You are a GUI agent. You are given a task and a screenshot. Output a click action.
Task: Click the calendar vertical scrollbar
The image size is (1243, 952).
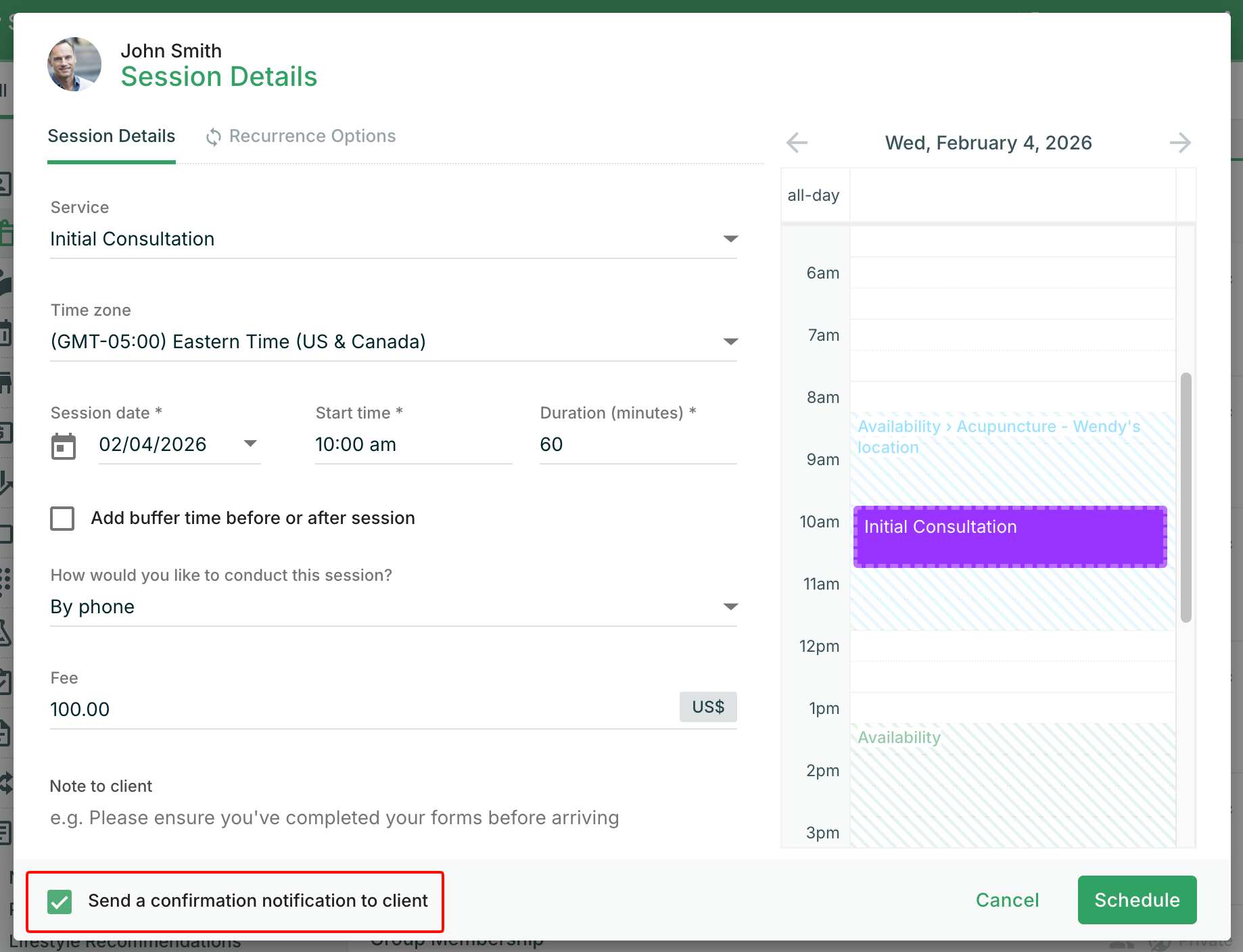[x=1186, y=497]
